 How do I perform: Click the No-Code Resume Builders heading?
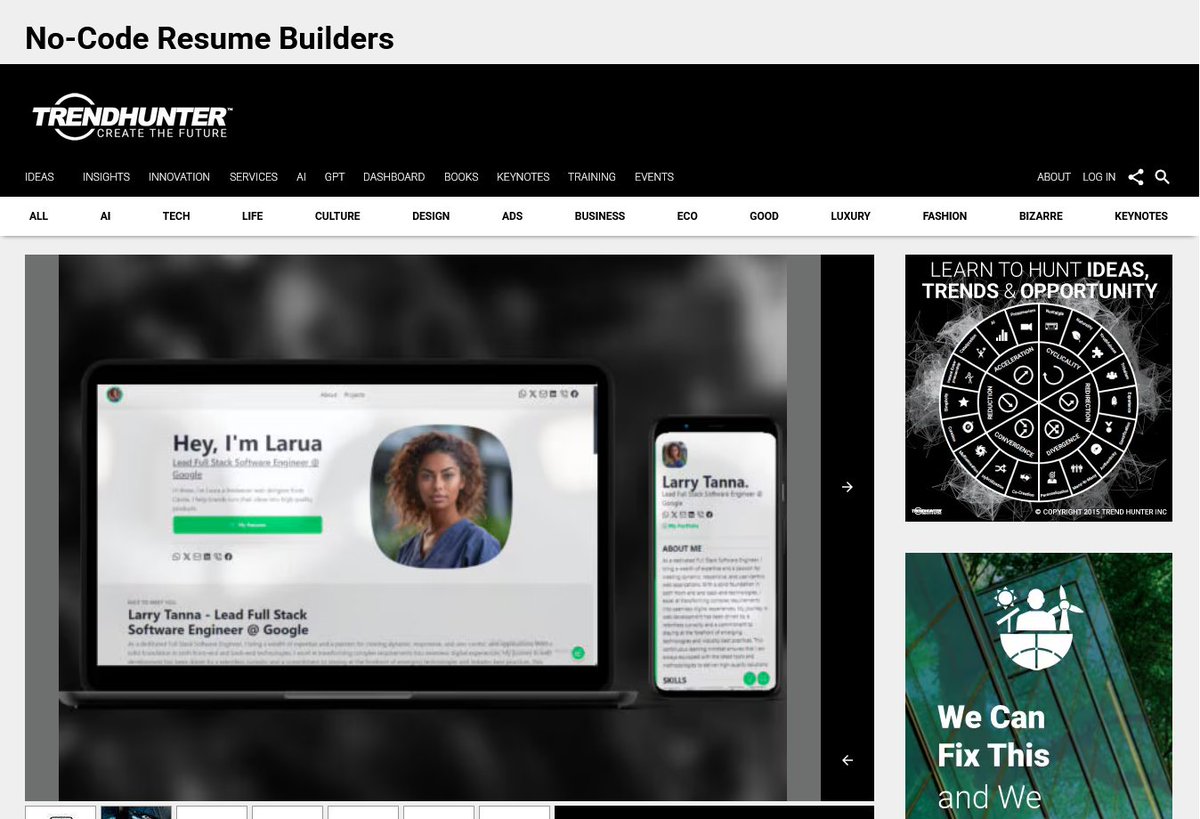pyautogui.click(x=209, y=38)
